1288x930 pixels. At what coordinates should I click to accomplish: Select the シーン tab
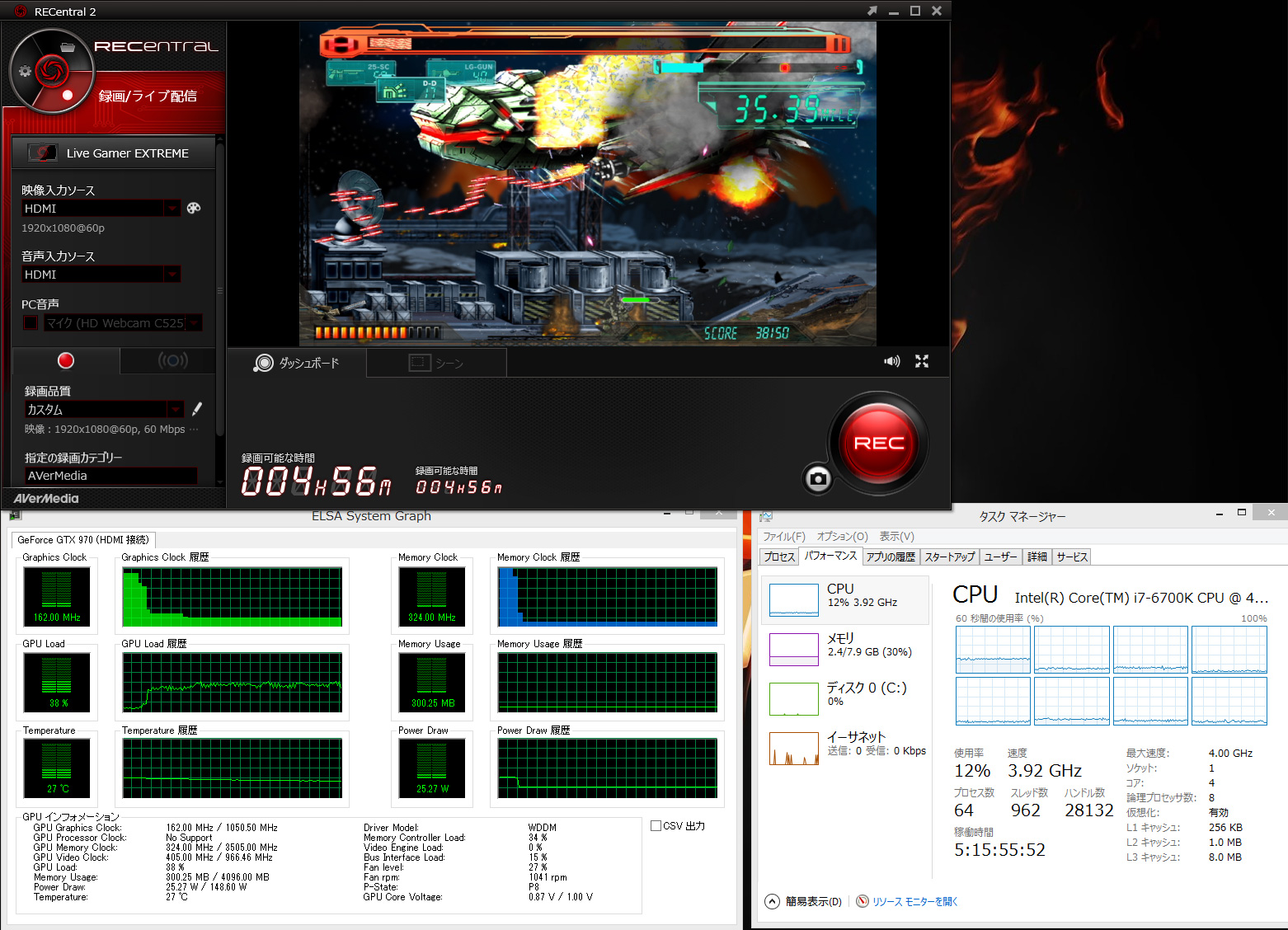[436, 363]
